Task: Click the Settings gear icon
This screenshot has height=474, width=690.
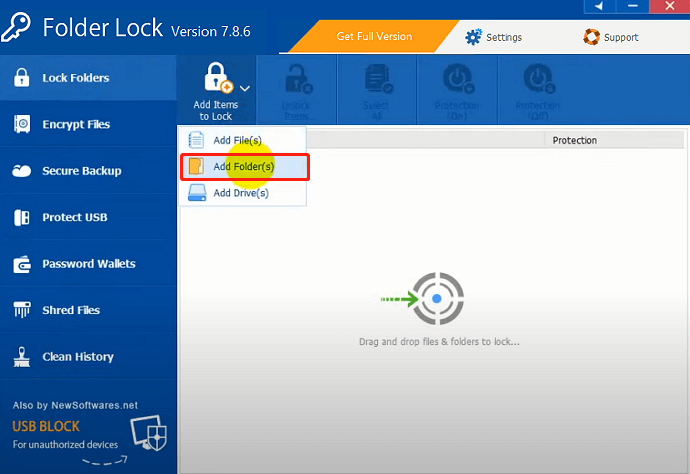Action: click(x=473, y=37)
